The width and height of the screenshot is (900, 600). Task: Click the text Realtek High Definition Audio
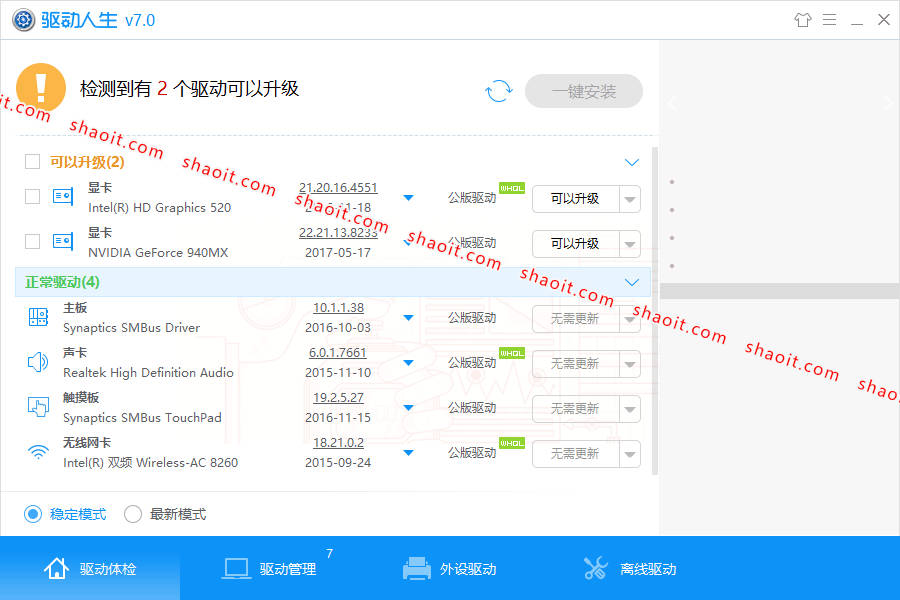[148, 373]
